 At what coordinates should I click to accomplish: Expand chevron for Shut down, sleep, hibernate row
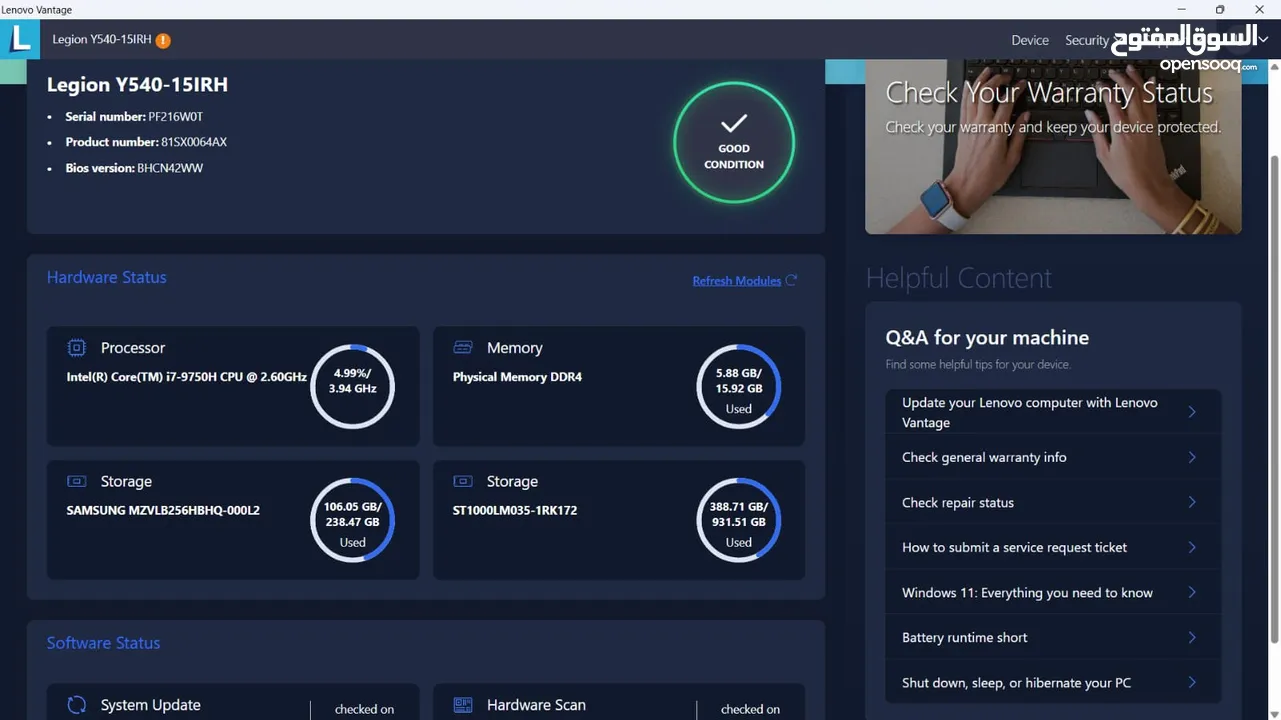pos(1191,682)
